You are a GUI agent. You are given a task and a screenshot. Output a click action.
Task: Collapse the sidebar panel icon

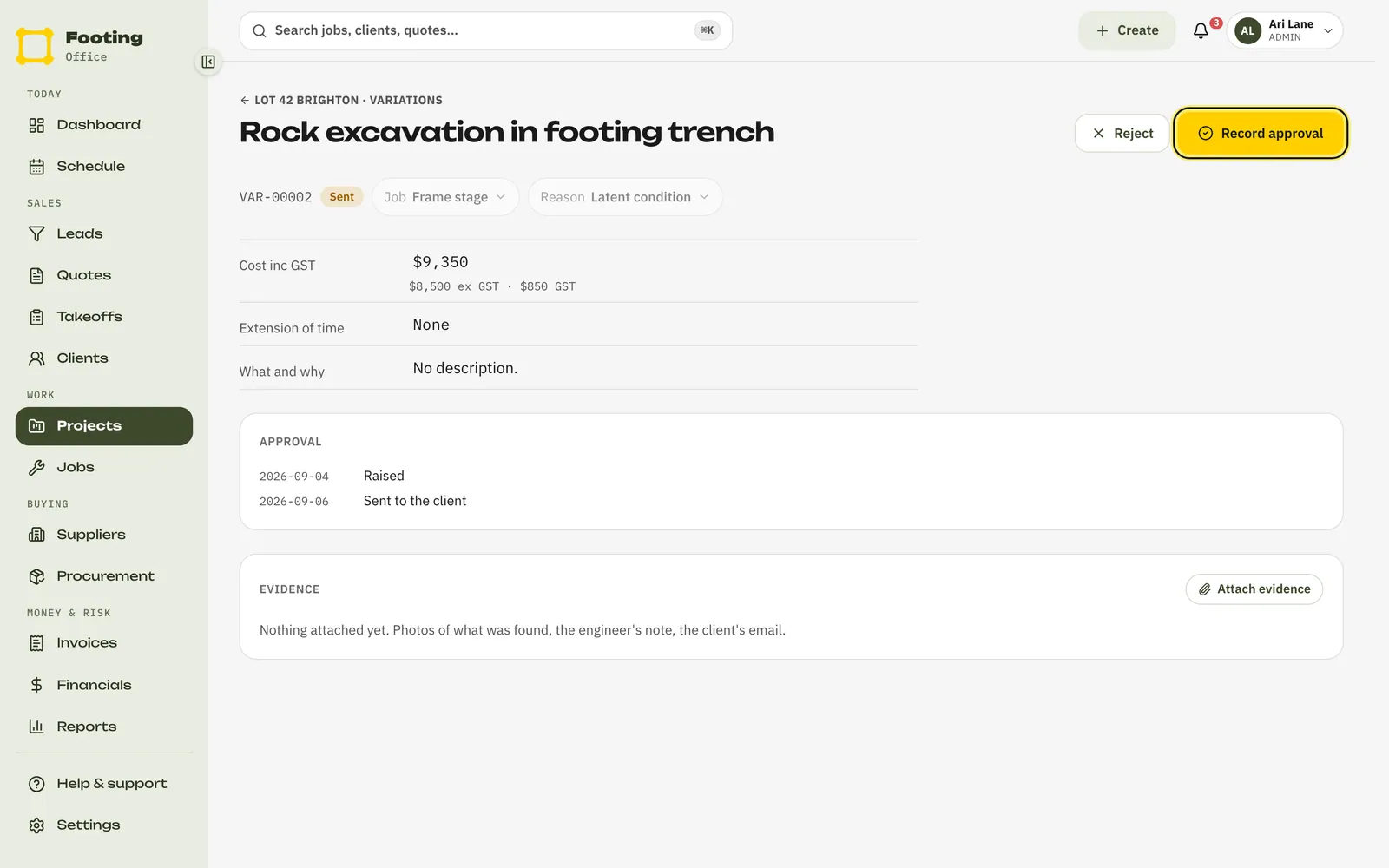pos(208,62)
